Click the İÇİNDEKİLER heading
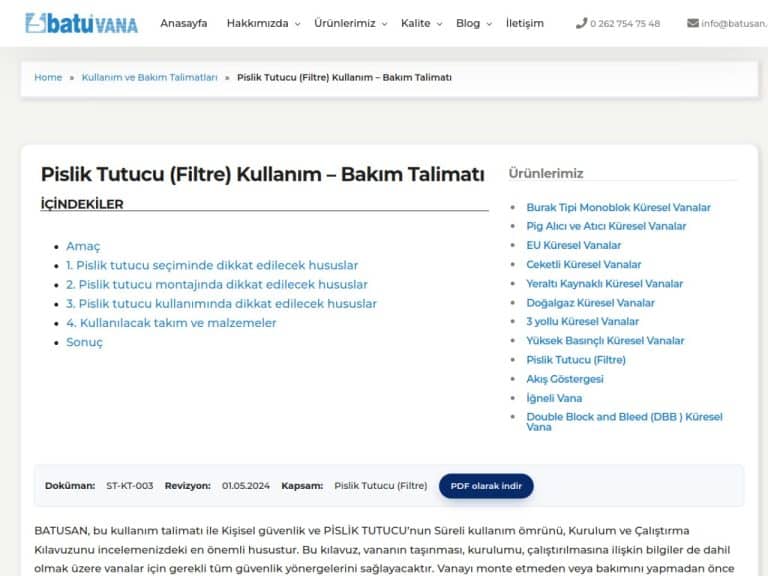The height and width of the screenshot is (576, 768). pos(82,204)
